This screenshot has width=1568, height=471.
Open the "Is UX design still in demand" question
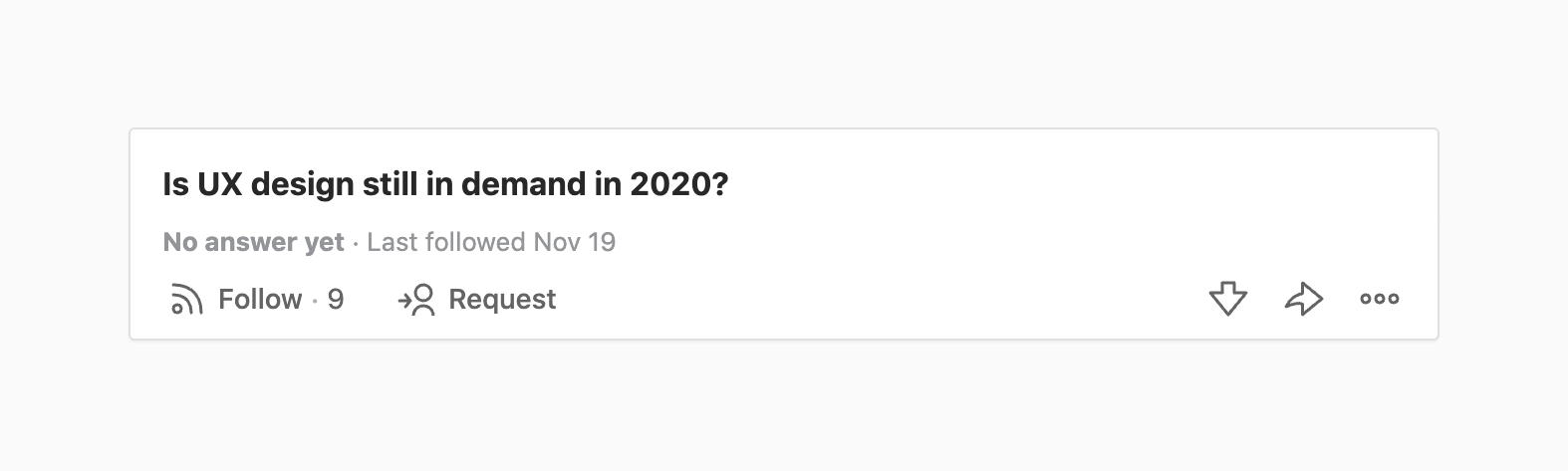(x=445, y=185)
